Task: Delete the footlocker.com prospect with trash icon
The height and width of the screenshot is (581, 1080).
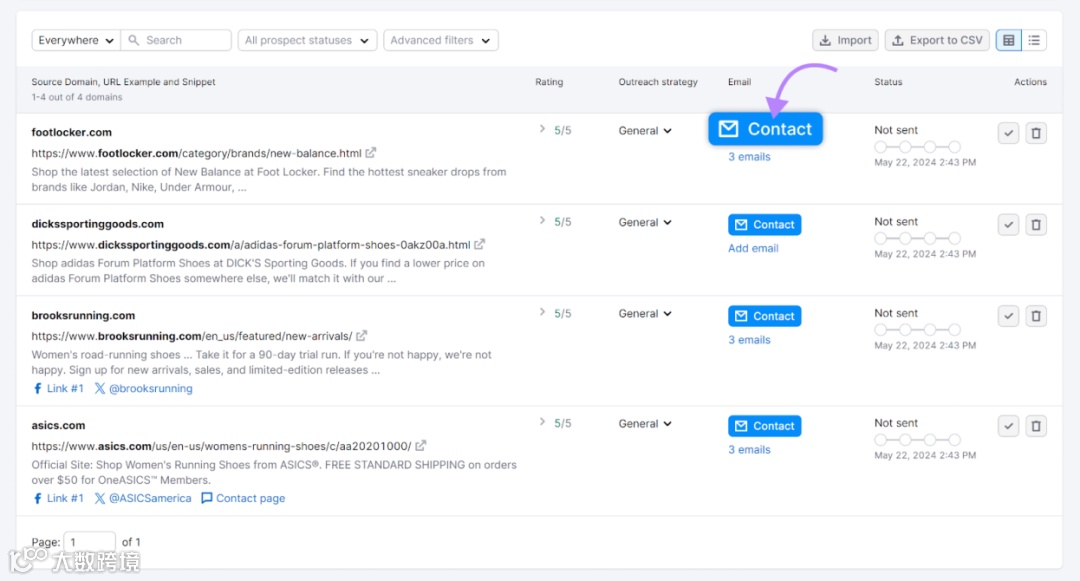Action: 1036,133
